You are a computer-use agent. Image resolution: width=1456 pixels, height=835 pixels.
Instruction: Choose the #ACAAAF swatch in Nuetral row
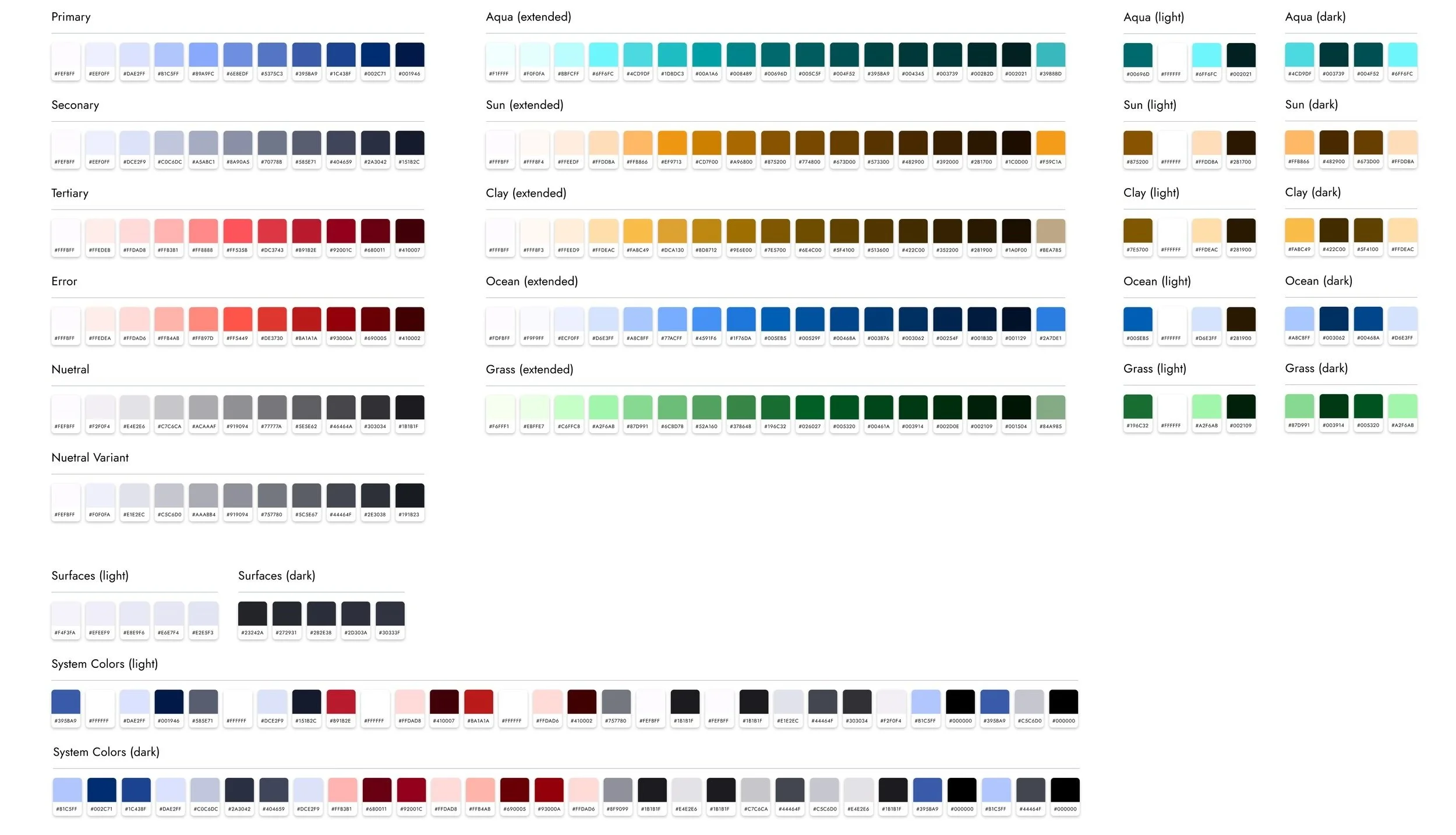coord(203,408)
